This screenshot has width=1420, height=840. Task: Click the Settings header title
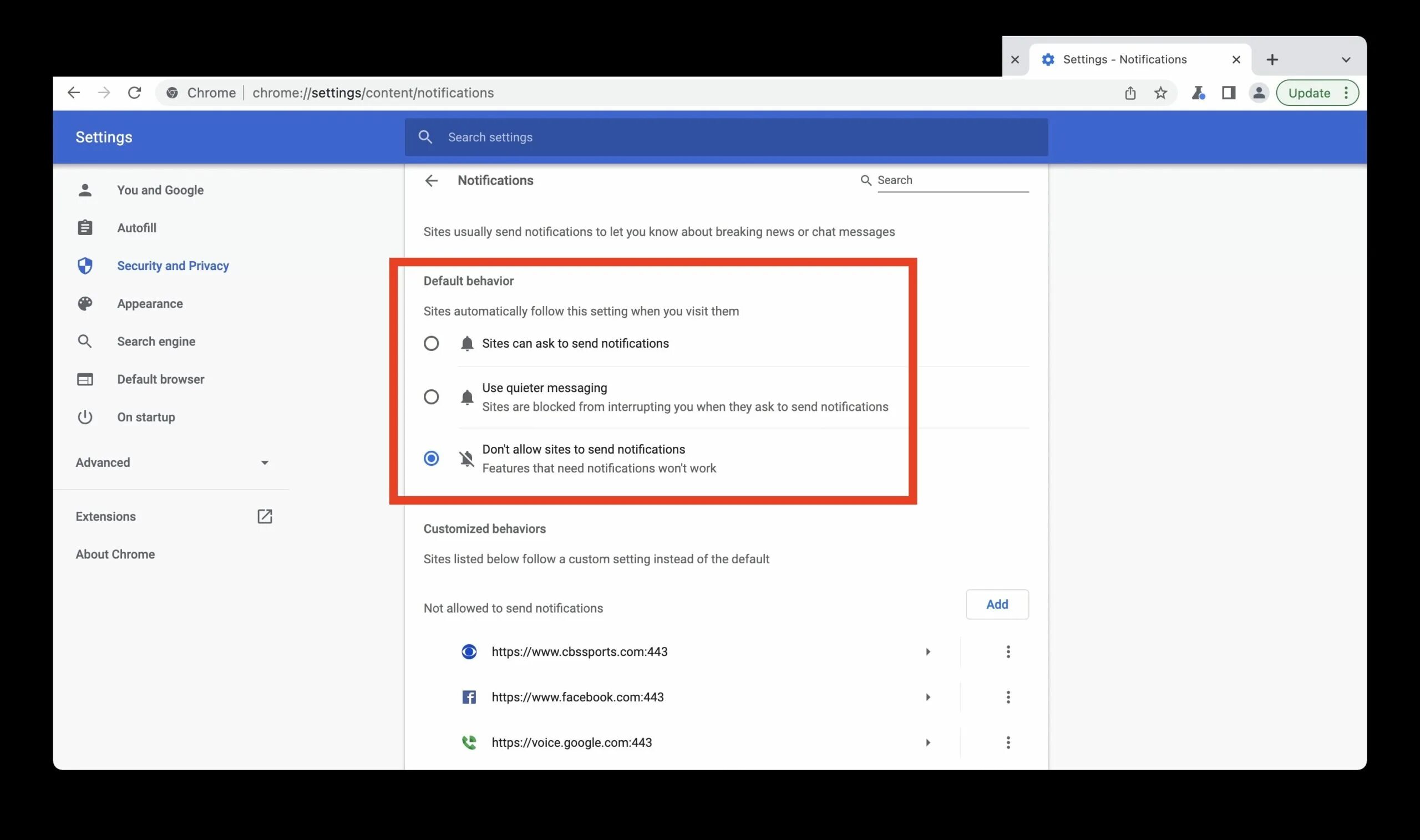pos(104,137)
